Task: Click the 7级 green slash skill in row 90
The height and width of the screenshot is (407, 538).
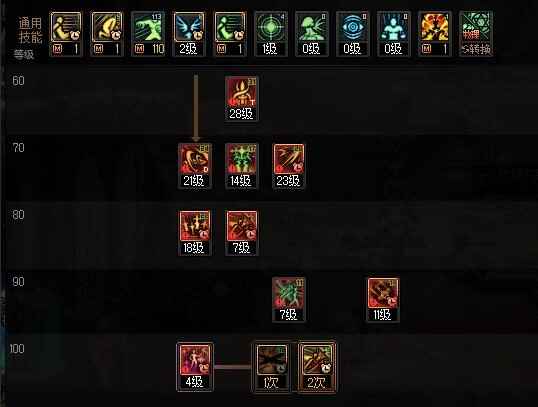Action: click(289, 300)
